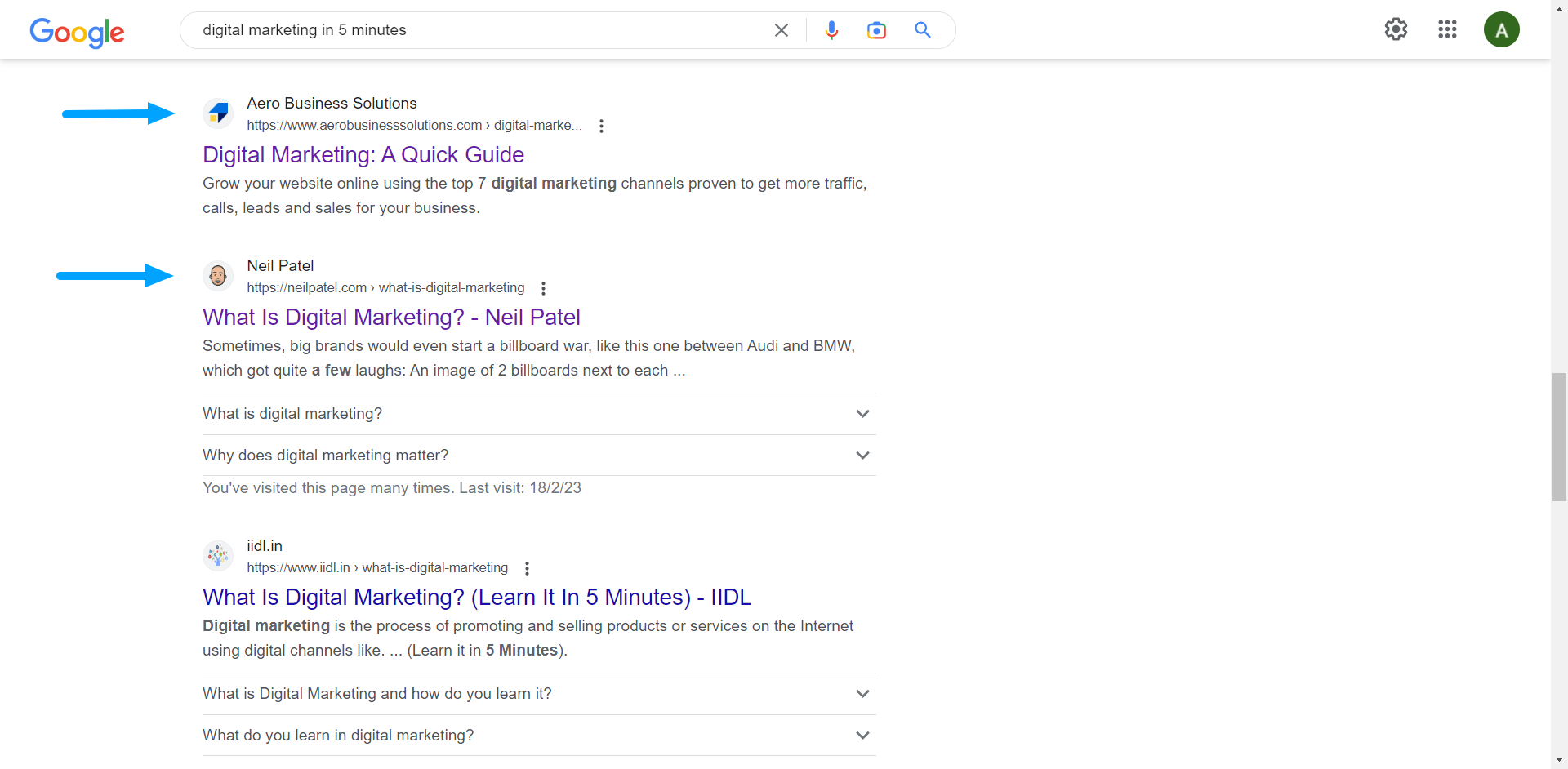The image size is (1568, 769).
Task: Submit search with magnifier icon
Action: click(x=923, y=30)
